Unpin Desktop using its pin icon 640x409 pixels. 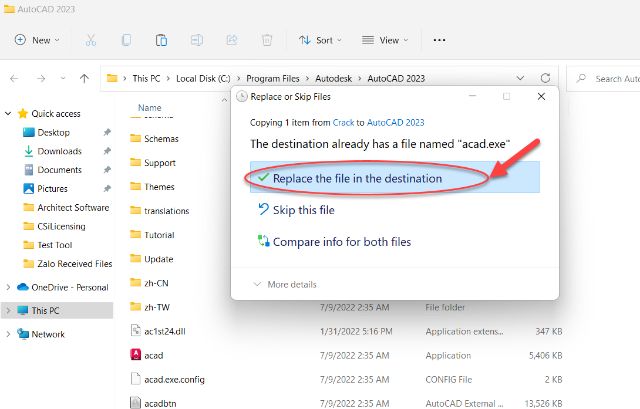click(x=107, y=132)
